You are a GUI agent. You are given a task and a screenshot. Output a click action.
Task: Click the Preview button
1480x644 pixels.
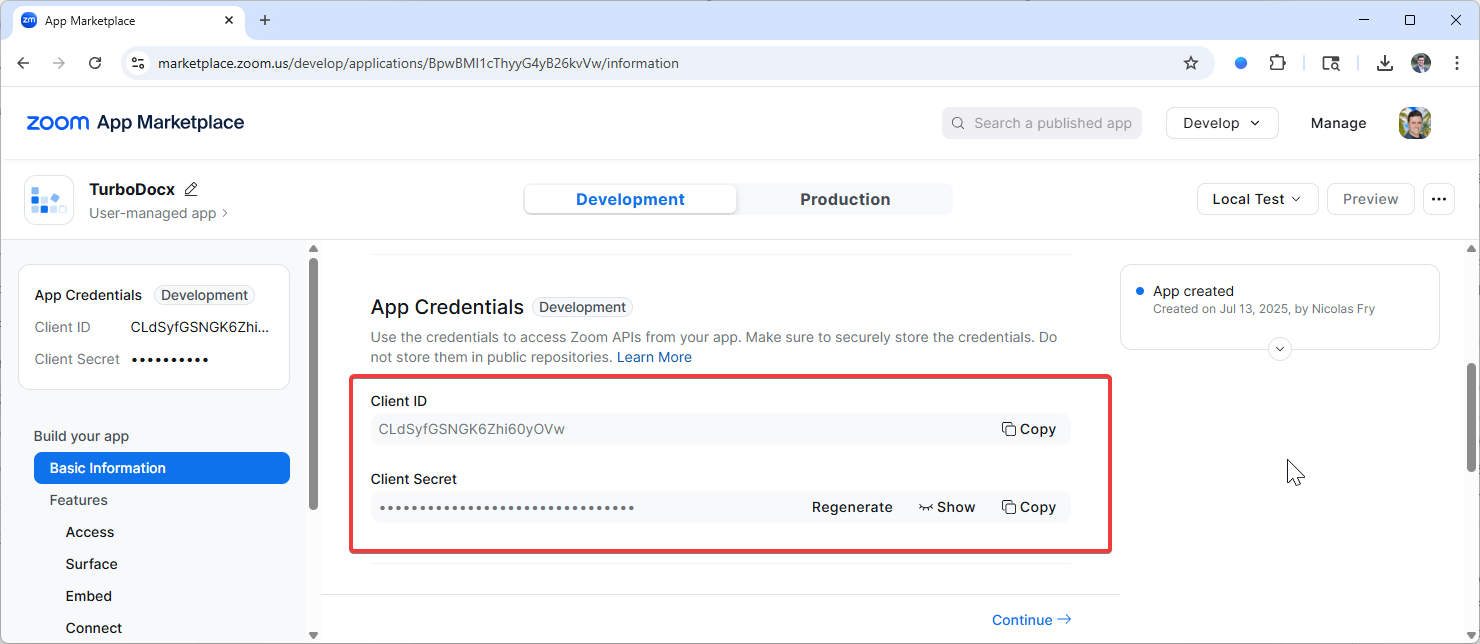click(1370, 199)
